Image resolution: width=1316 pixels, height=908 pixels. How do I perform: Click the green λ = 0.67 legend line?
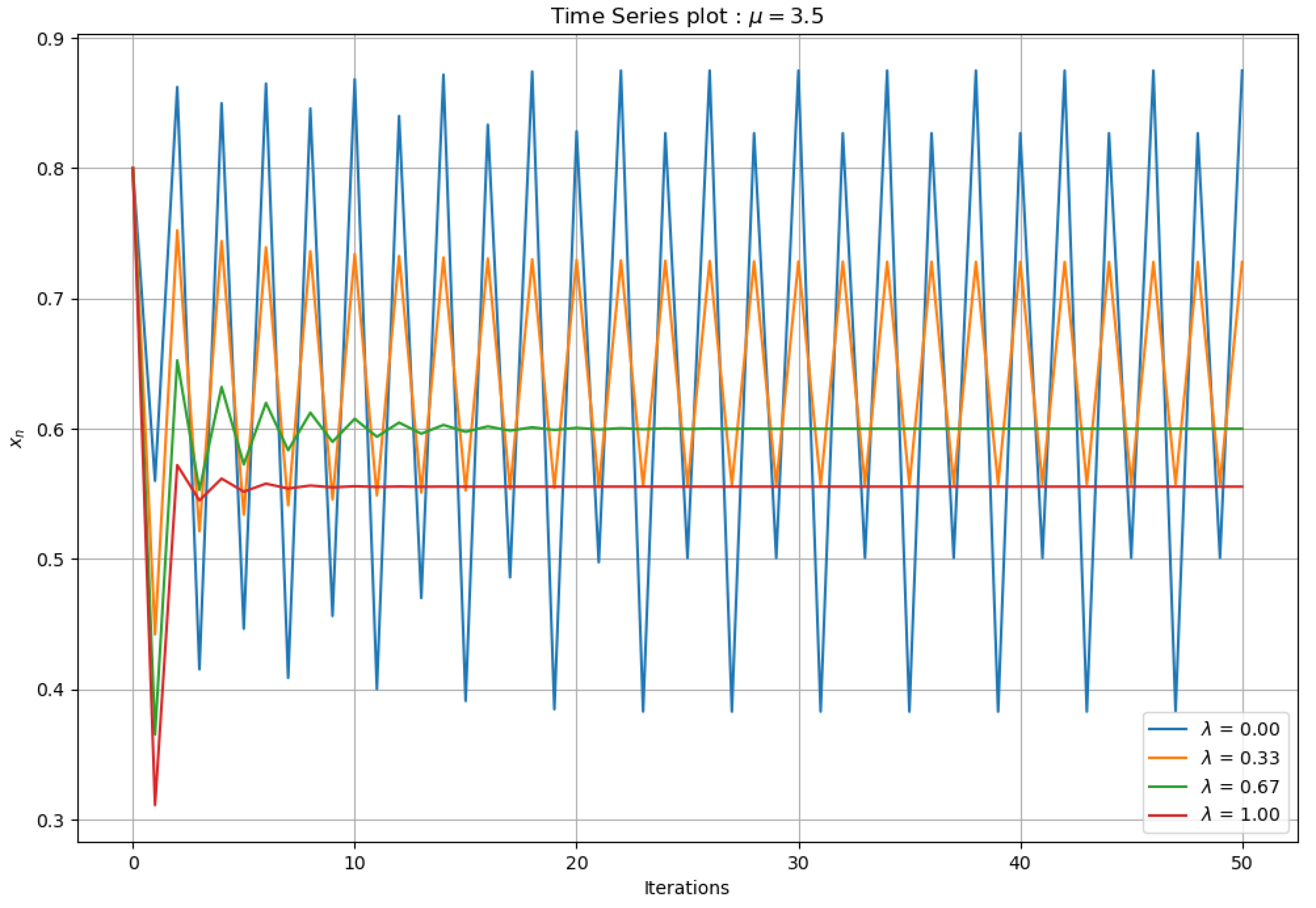[x=1167, y=786]
